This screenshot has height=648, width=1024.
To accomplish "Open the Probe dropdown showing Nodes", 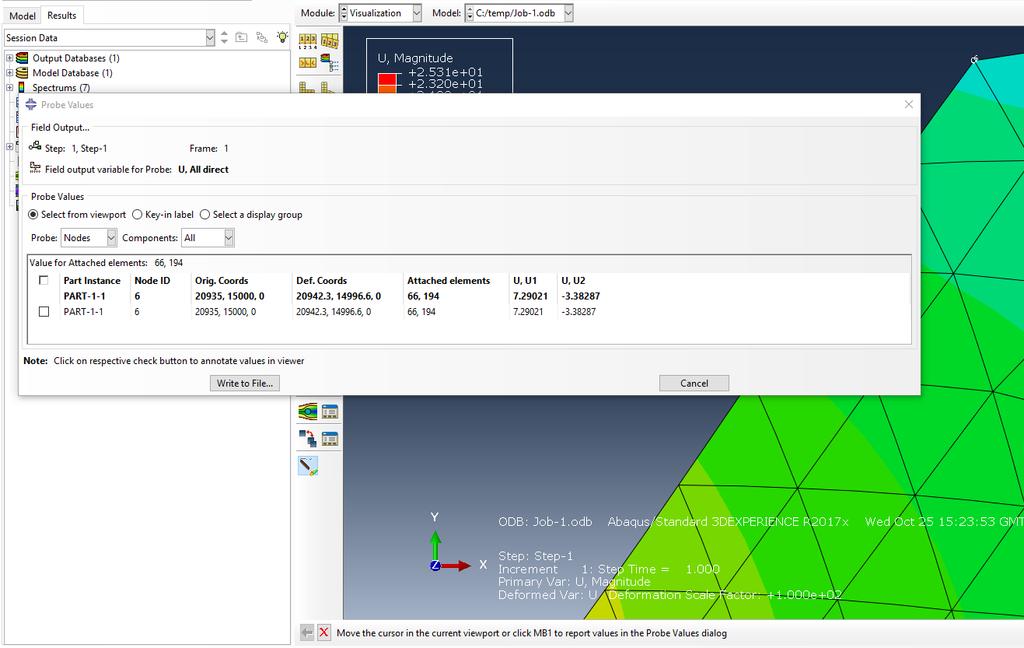I will point(88,238).
